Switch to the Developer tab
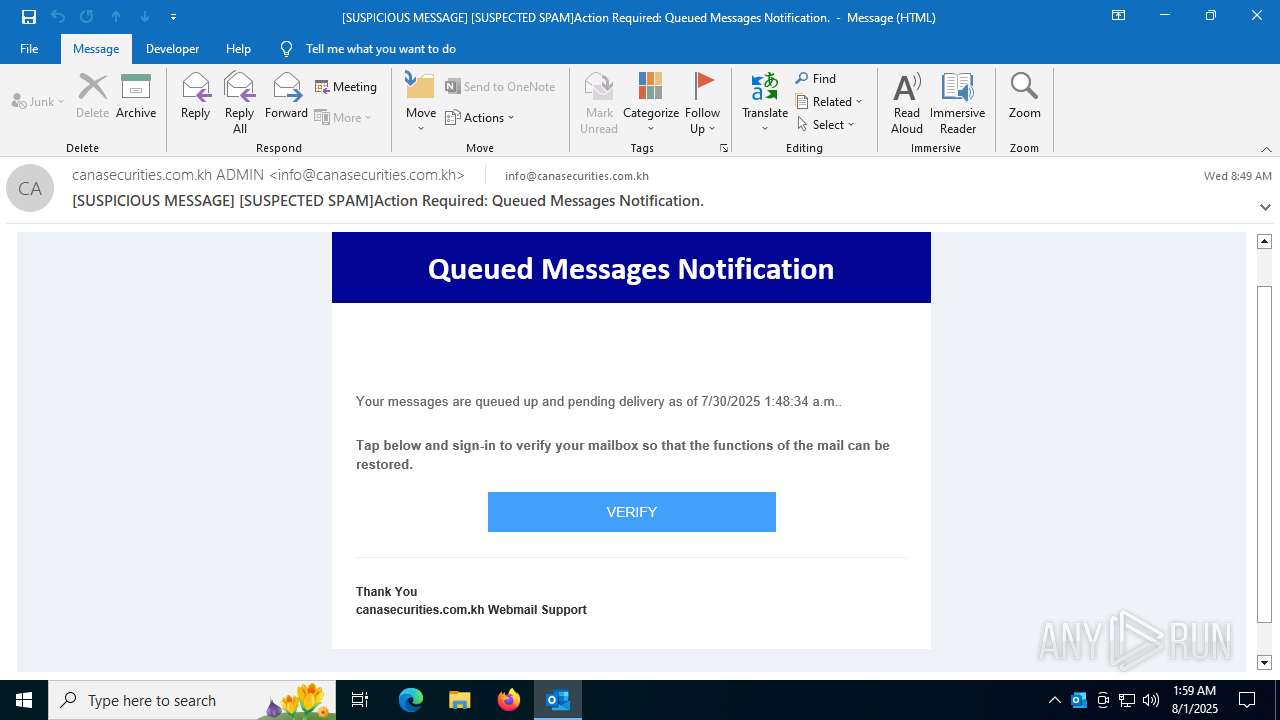Viewport: 1280px width, 720px height. (x=172, y=48)
